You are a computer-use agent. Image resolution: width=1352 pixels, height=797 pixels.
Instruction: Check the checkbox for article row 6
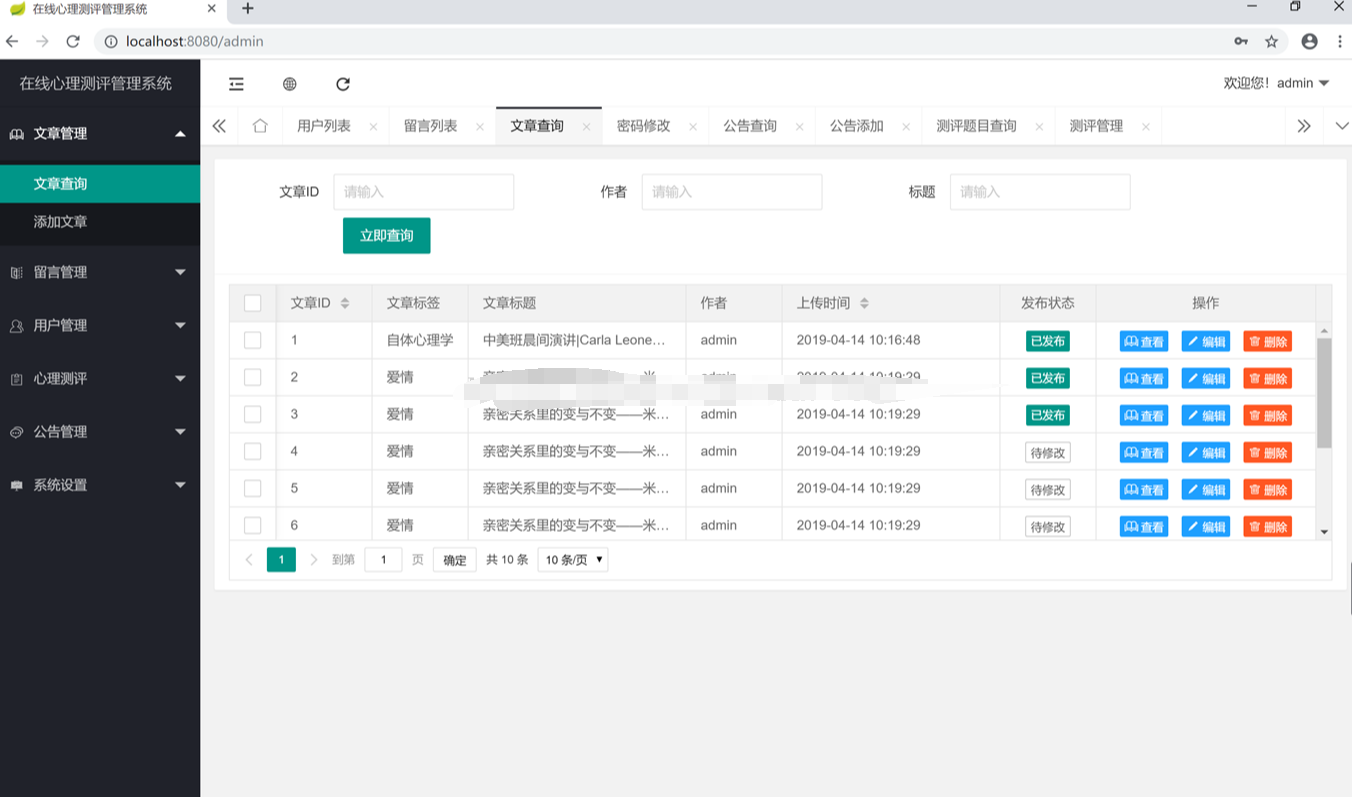pyautogui.click(x=253, y=525)
